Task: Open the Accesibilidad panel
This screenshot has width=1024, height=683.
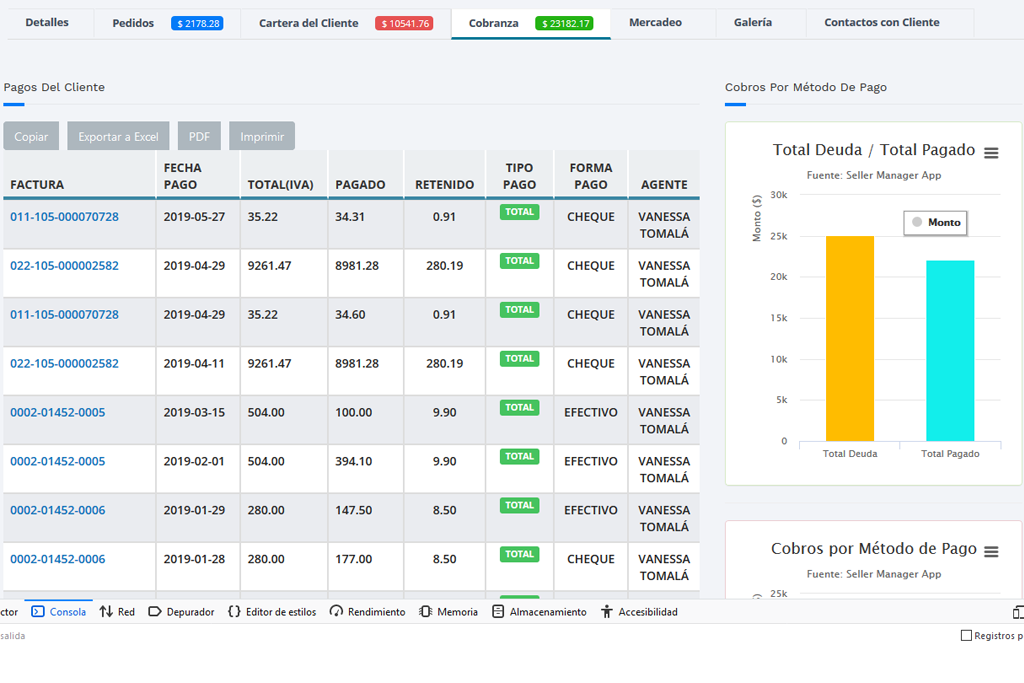Action: (639, 612)
